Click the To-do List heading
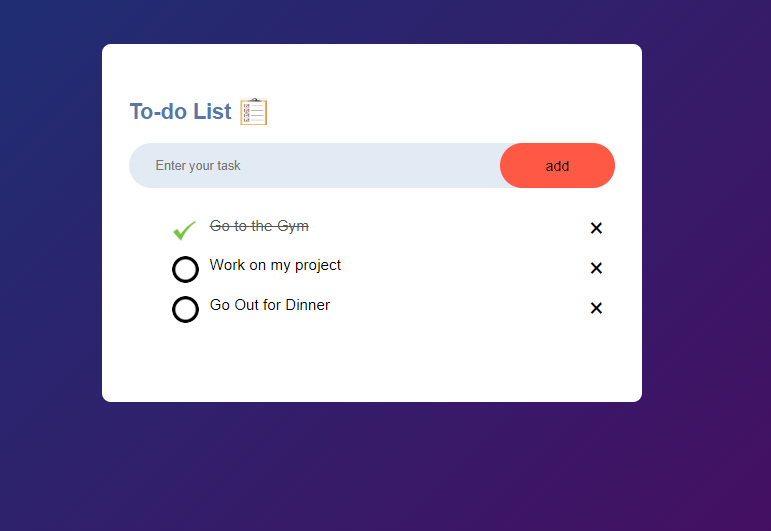Screen dimensions: 771x531 tap(180, 112)
